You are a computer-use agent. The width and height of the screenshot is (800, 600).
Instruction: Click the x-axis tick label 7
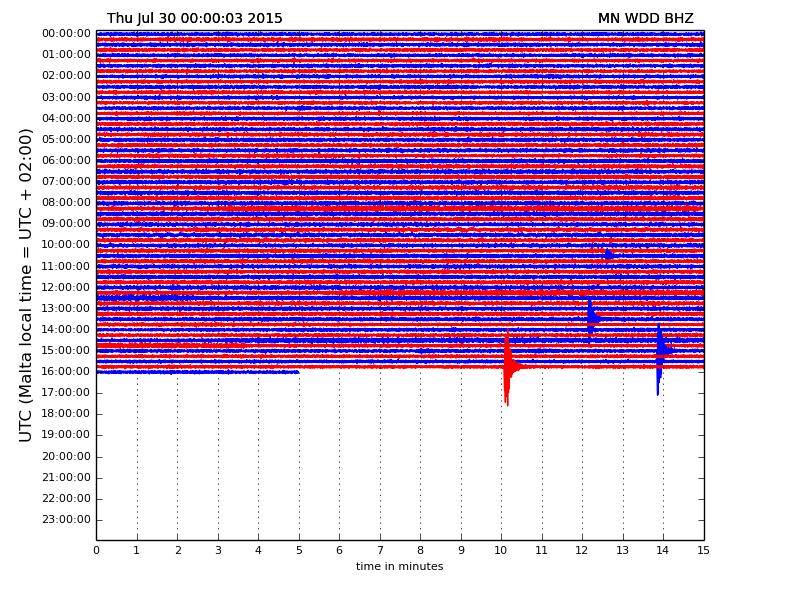click(380, 550)
